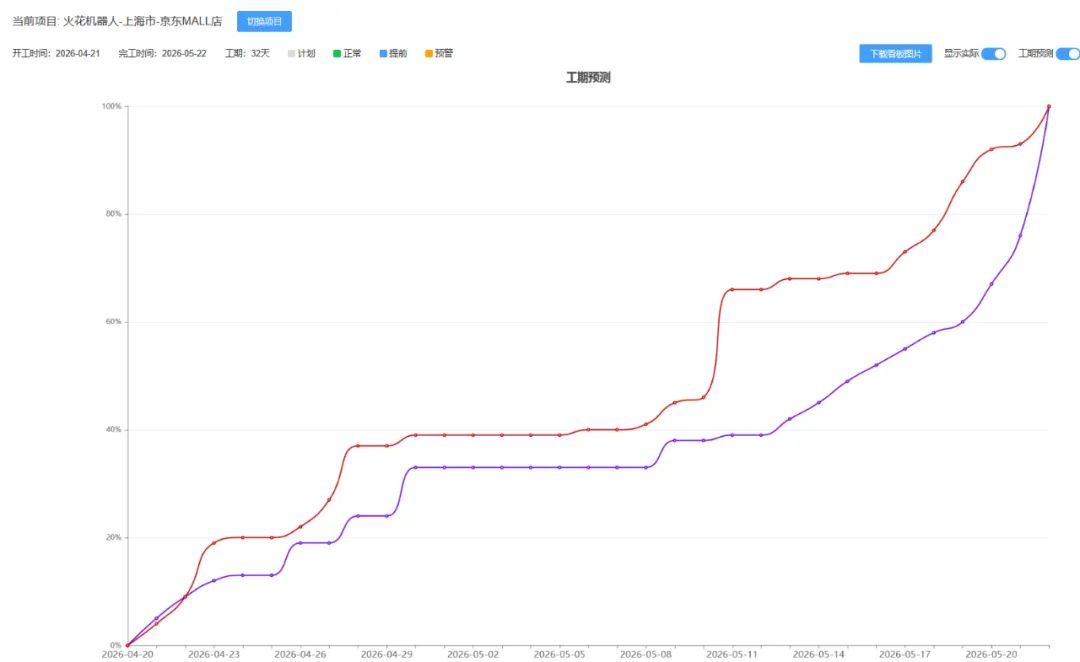The image size is (1080, 662).
Task: Click purple data point at 38% on 2026-05-09
Action: [x=674, y=440]
